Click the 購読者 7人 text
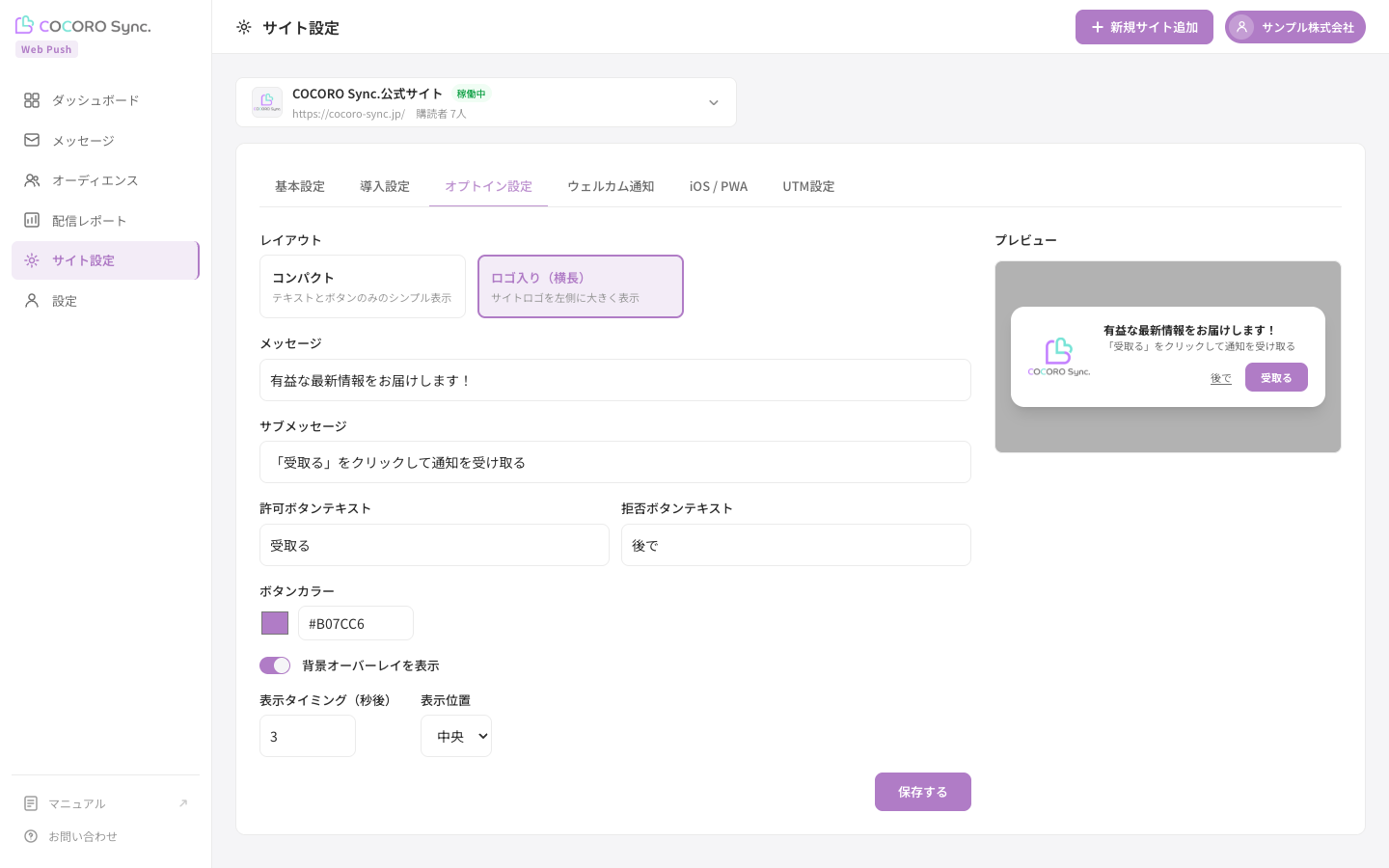The image size is (1389, 868). [441, 114]
